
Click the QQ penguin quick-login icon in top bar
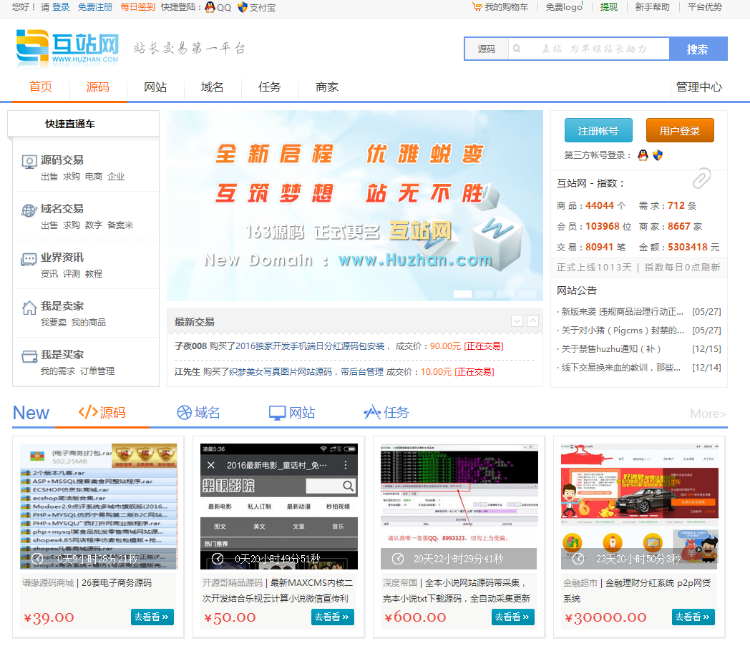click(x=210, y=7)
